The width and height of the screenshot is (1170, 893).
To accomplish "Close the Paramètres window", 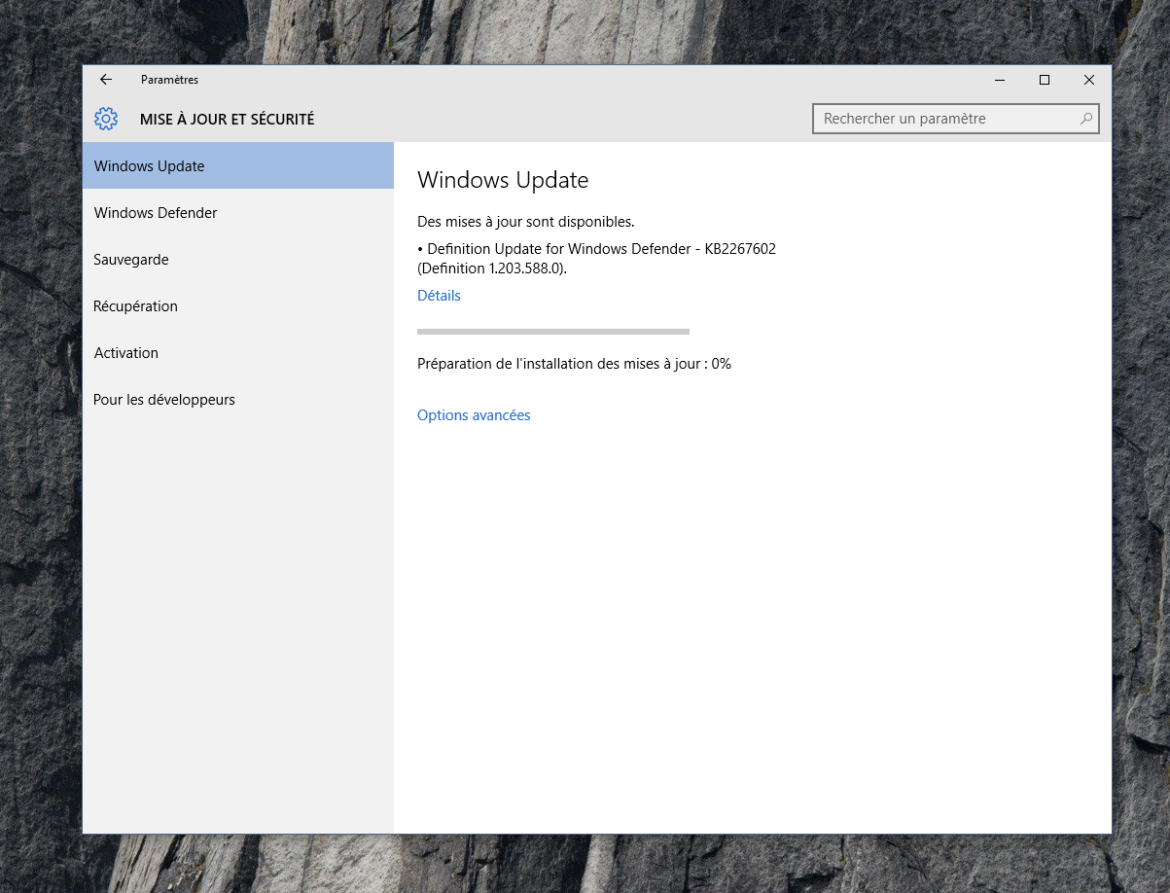I will click(1089, 80).
